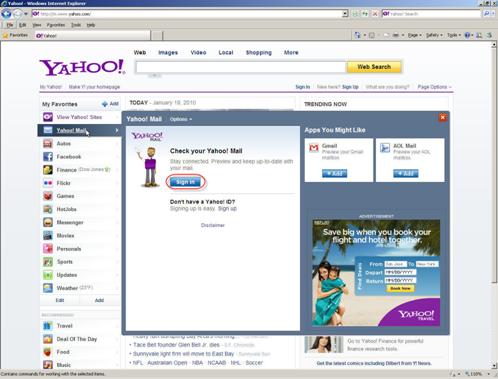Image resolution: width=498 pixels, height=379 pixels.
Task: Click the Favorites star icon in toolbar
Action: [x=5, y=35]
